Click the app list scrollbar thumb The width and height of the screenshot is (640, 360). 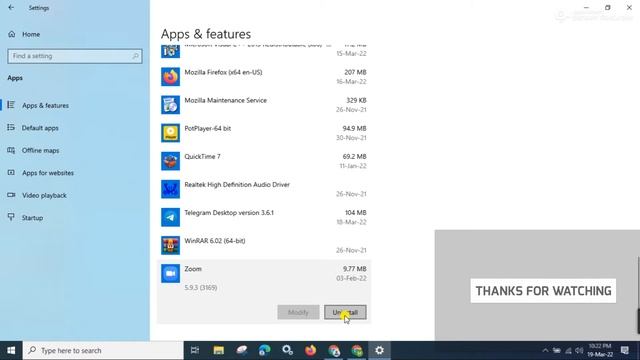click(x=638, y=321)
